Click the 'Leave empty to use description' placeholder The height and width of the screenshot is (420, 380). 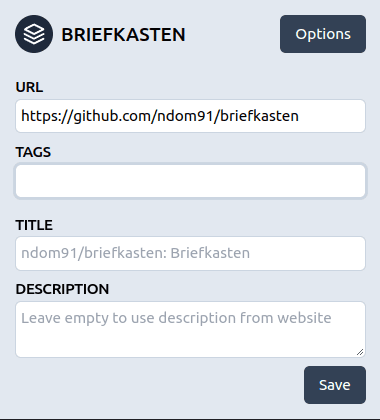point(176,318)
